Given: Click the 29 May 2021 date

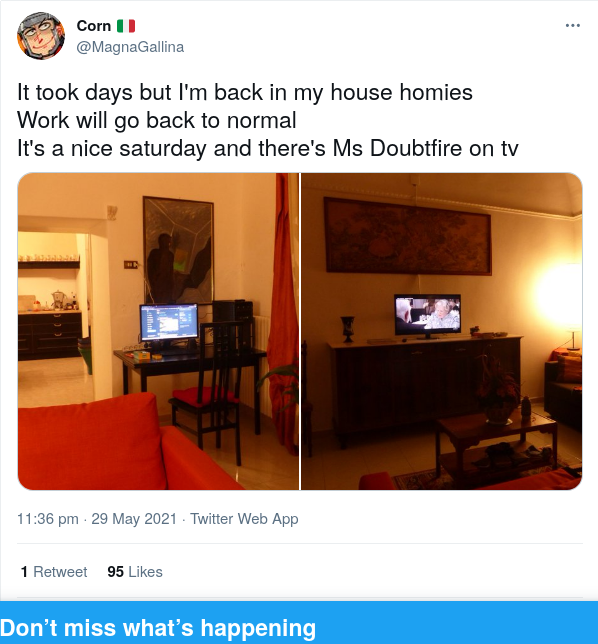Looking at the screenshot, I should tap(134, 519).
